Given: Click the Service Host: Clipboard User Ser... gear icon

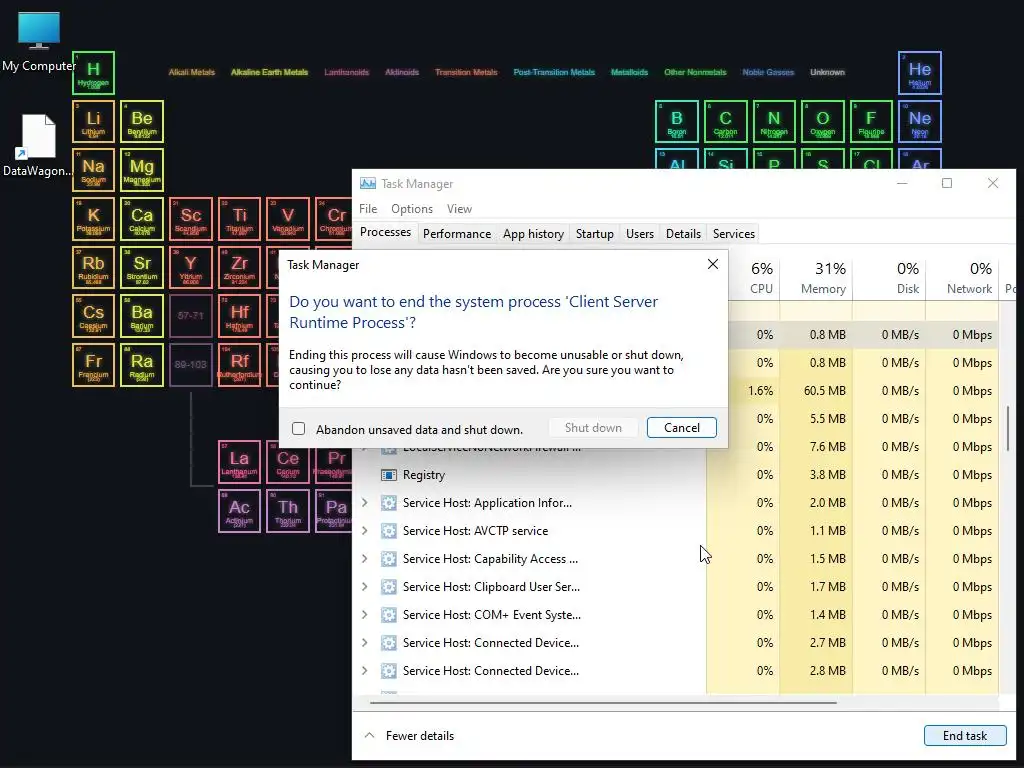Looking at the screenshot, I should pyautogui.click(x=389, y=587).
